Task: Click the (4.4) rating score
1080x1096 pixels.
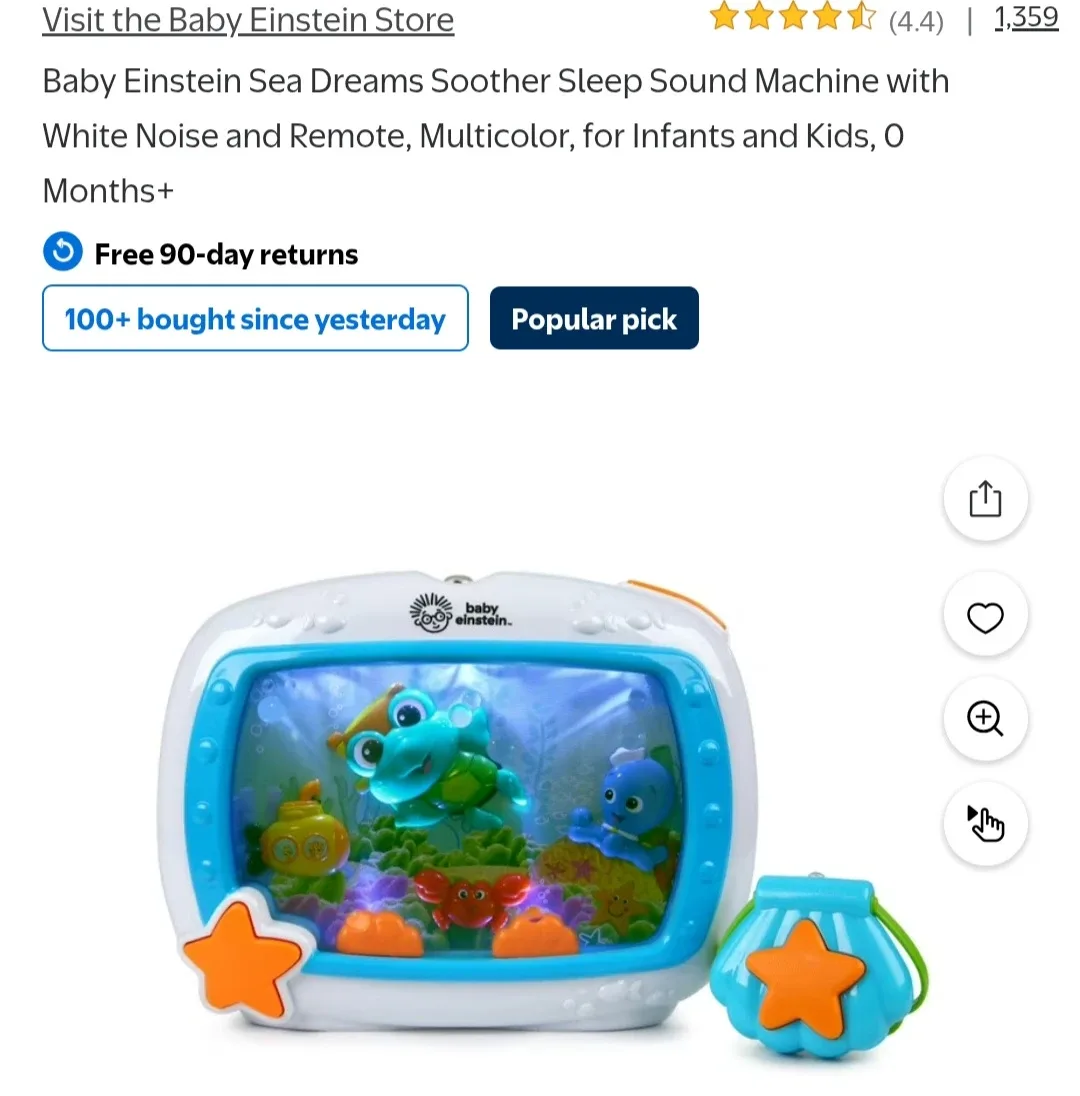Action: (x=916, y=21)
